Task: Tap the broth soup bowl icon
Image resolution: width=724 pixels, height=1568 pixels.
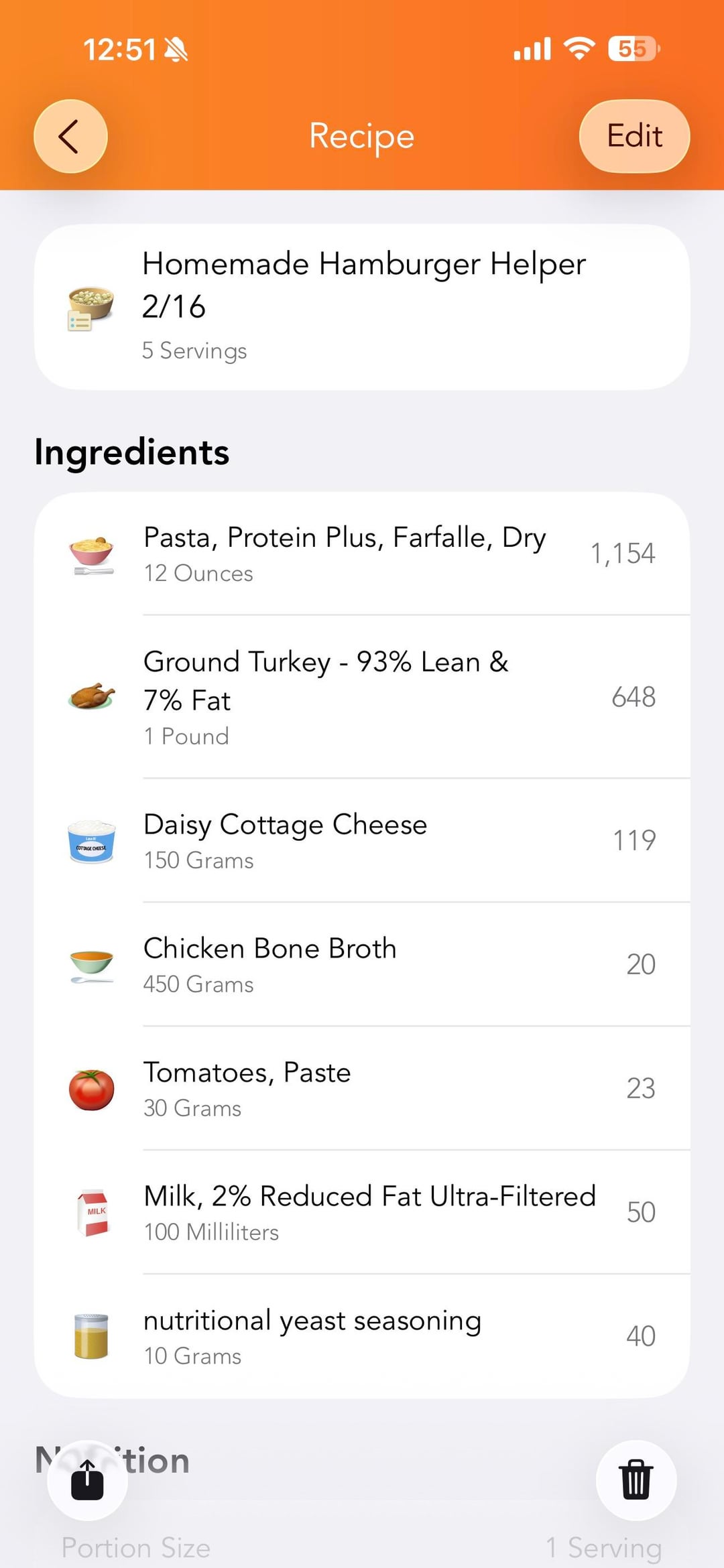Action: tap(91, 966)
